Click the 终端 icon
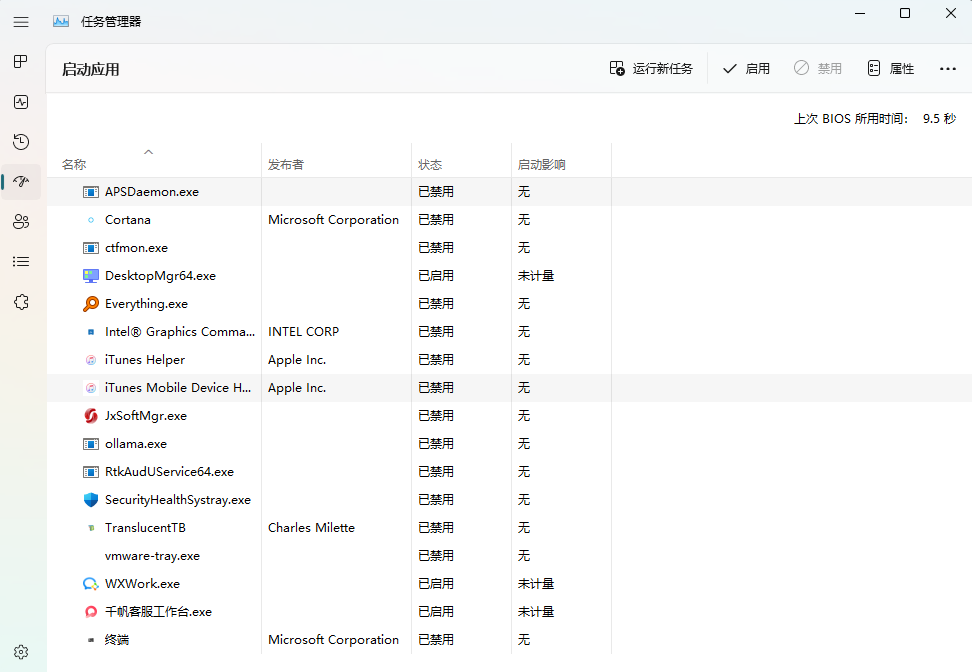The height and width of the screenshot is (672, 972). (x=91, y=640)
